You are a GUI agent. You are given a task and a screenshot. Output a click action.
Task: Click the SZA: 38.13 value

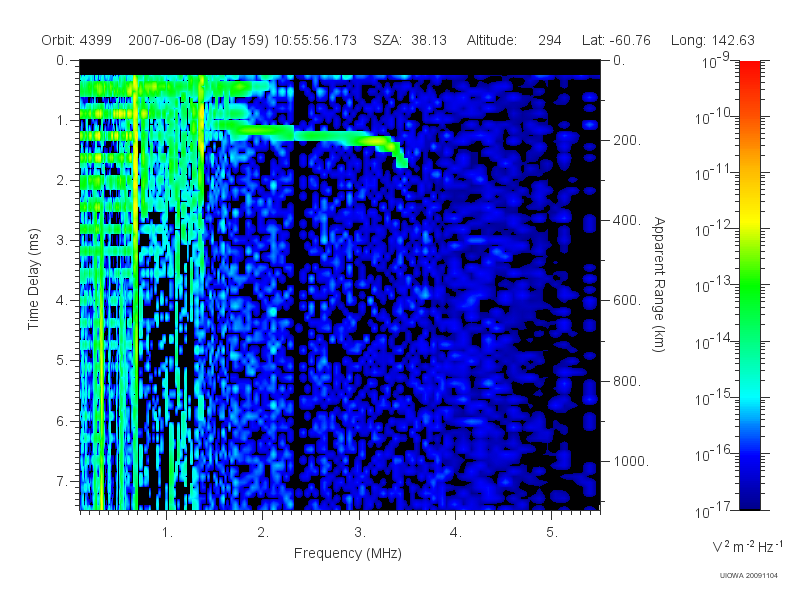coord(410,40)
